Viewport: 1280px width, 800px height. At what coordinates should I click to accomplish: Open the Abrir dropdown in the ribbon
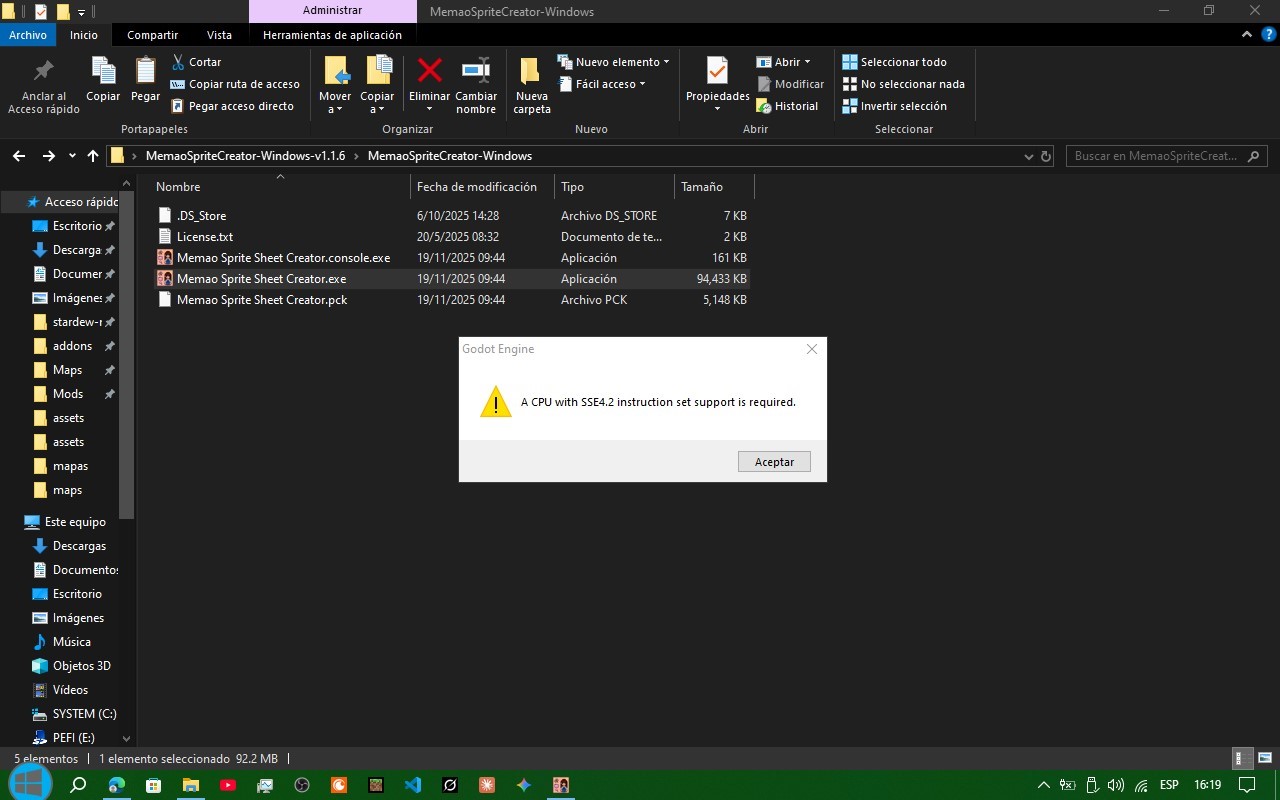(x=784, y=62)
